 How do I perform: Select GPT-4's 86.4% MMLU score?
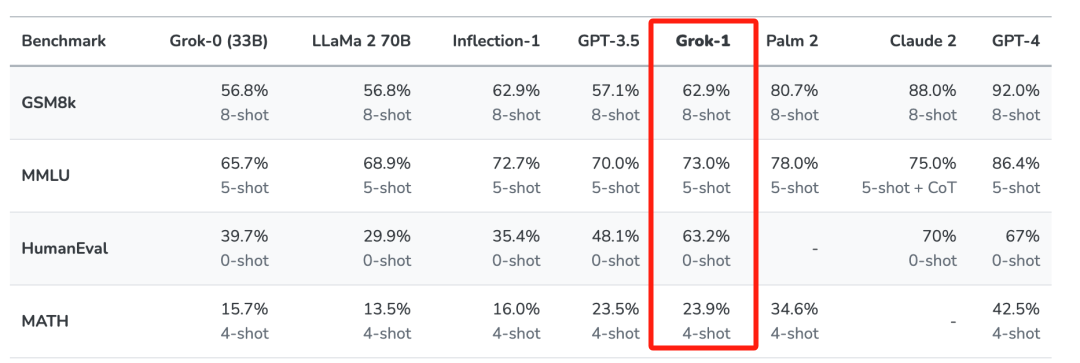point(1016,163)
